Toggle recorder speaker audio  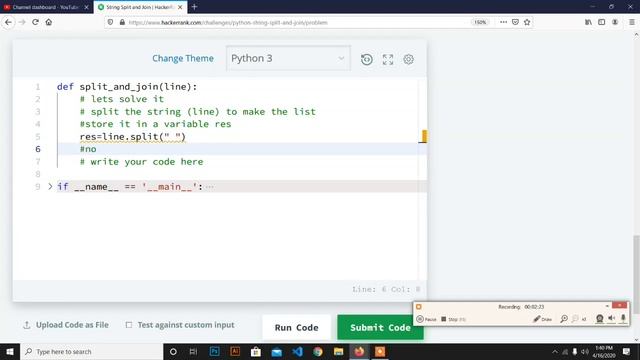pyautogui.click(x=611, y=318)
